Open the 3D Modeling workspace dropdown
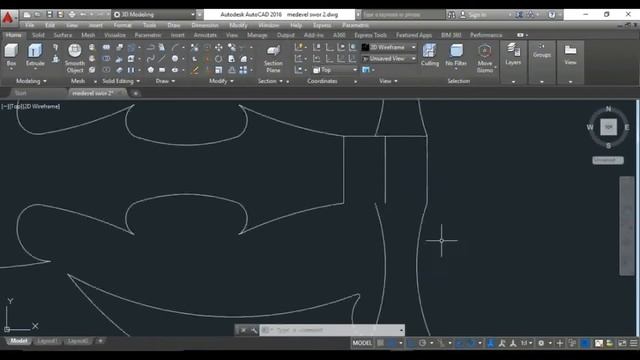Viewport: 640px width, 360px height. point(153,14)
